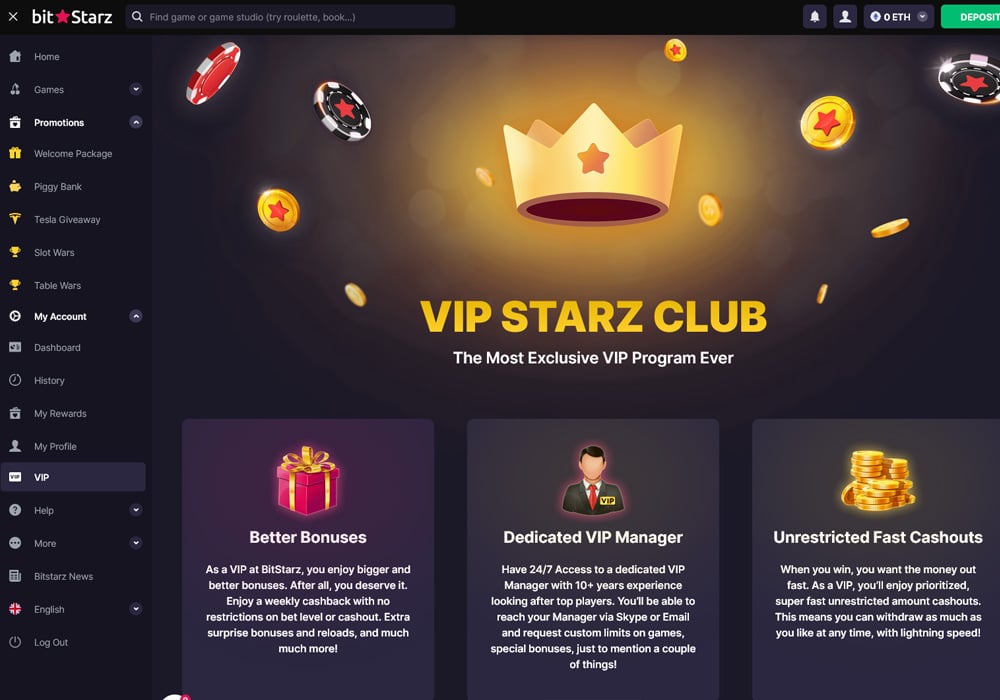1000x700 pixels.
Task: Close the sidebar with the X icon
Action: click(x=13, y=17)
